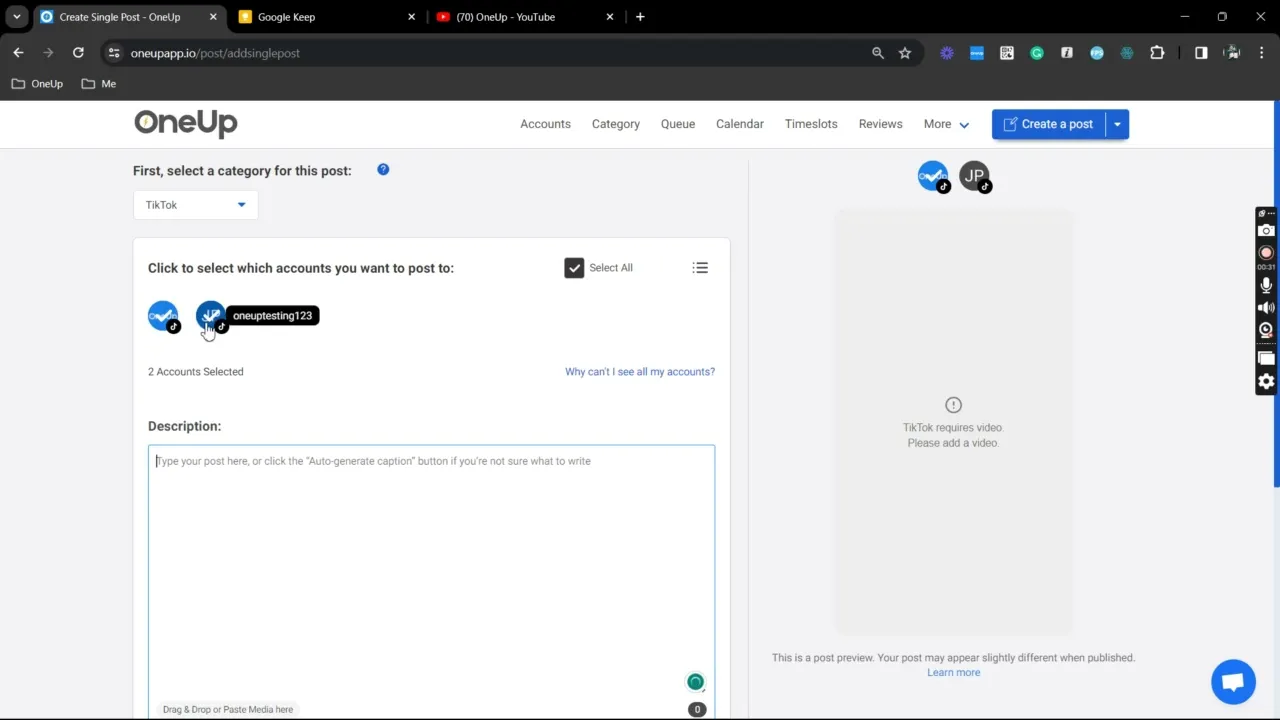Click the OneUp logo in header
The image size is (1280, 720).
(x=186, y=123)
